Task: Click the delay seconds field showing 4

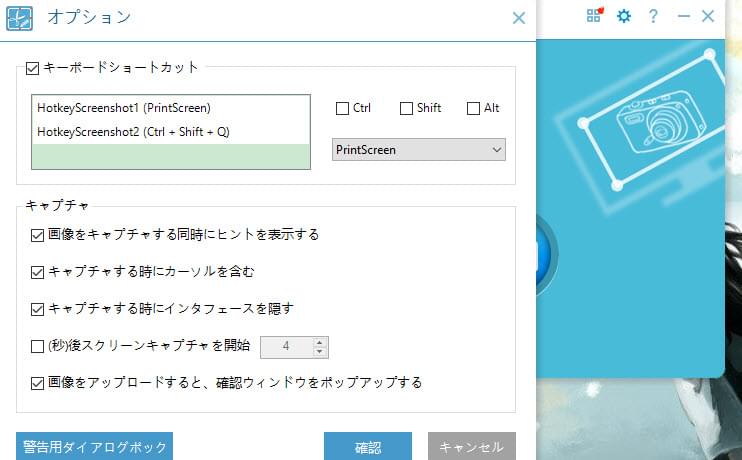Action: click(x=286, y=346)
